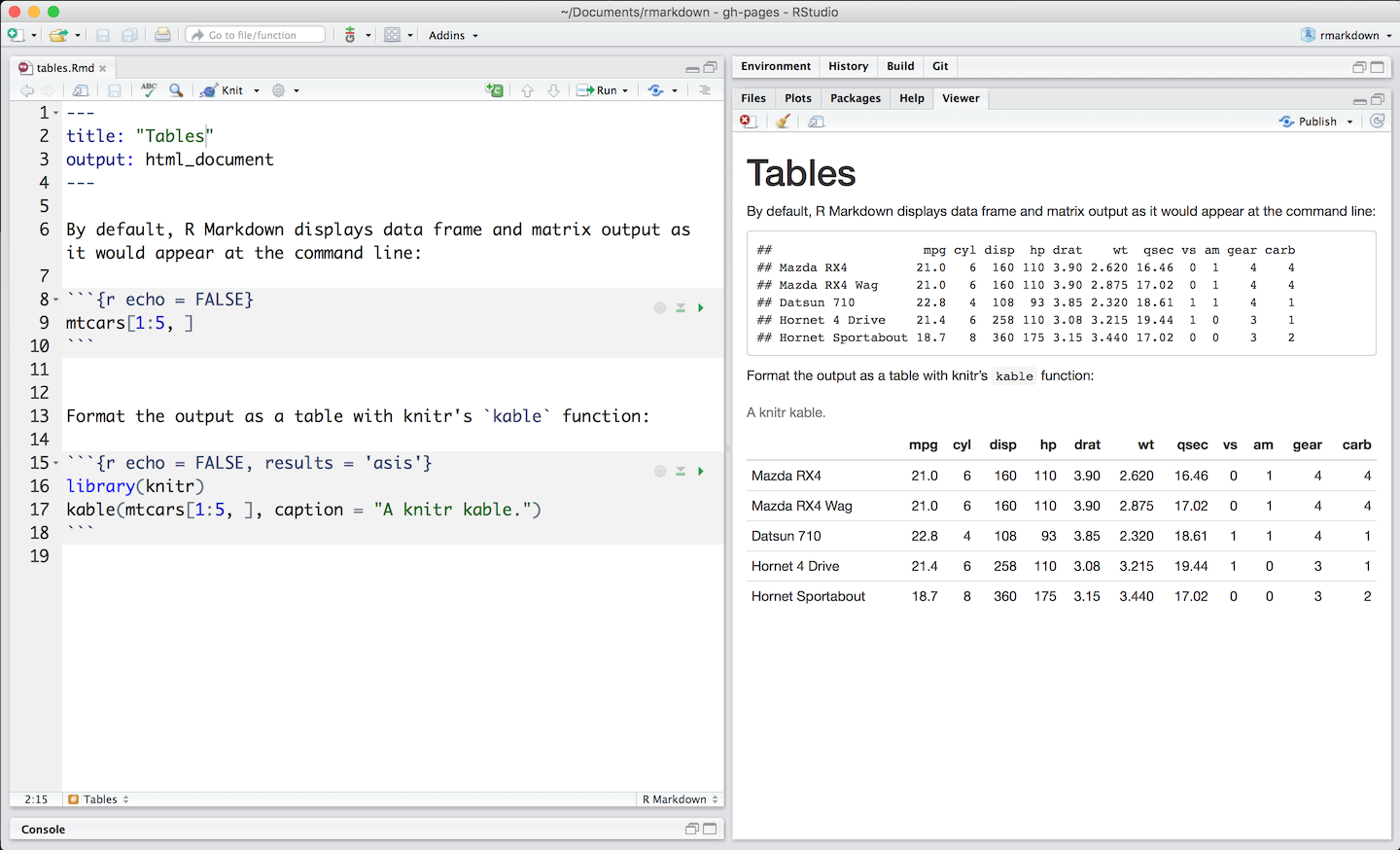Open options gear for line 15 chunk
The height and width of the screenshot is (850, 1400).
660,472
